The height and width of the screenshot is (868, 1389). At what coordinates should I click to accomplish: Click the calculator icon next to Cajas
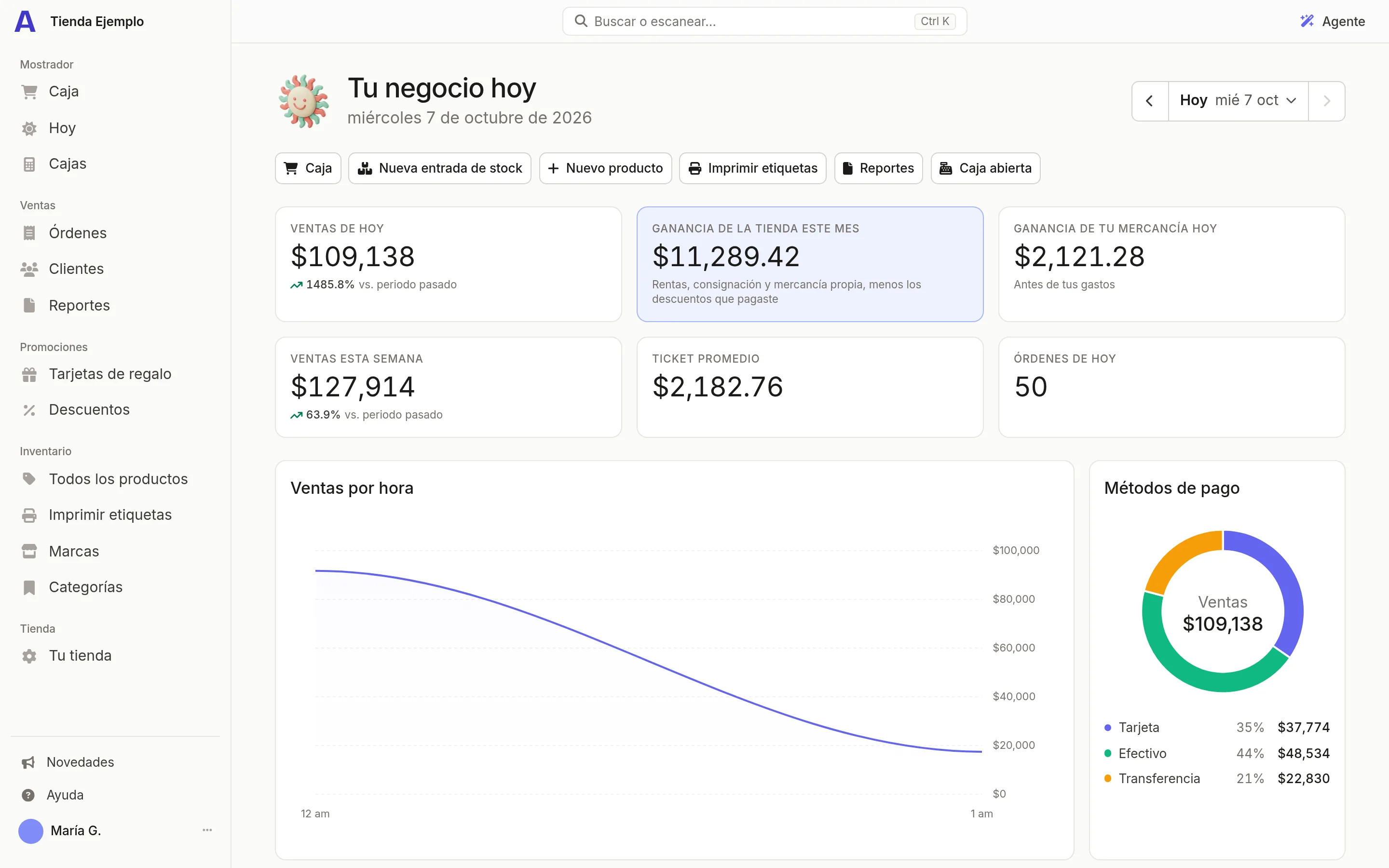click(29, 164)
